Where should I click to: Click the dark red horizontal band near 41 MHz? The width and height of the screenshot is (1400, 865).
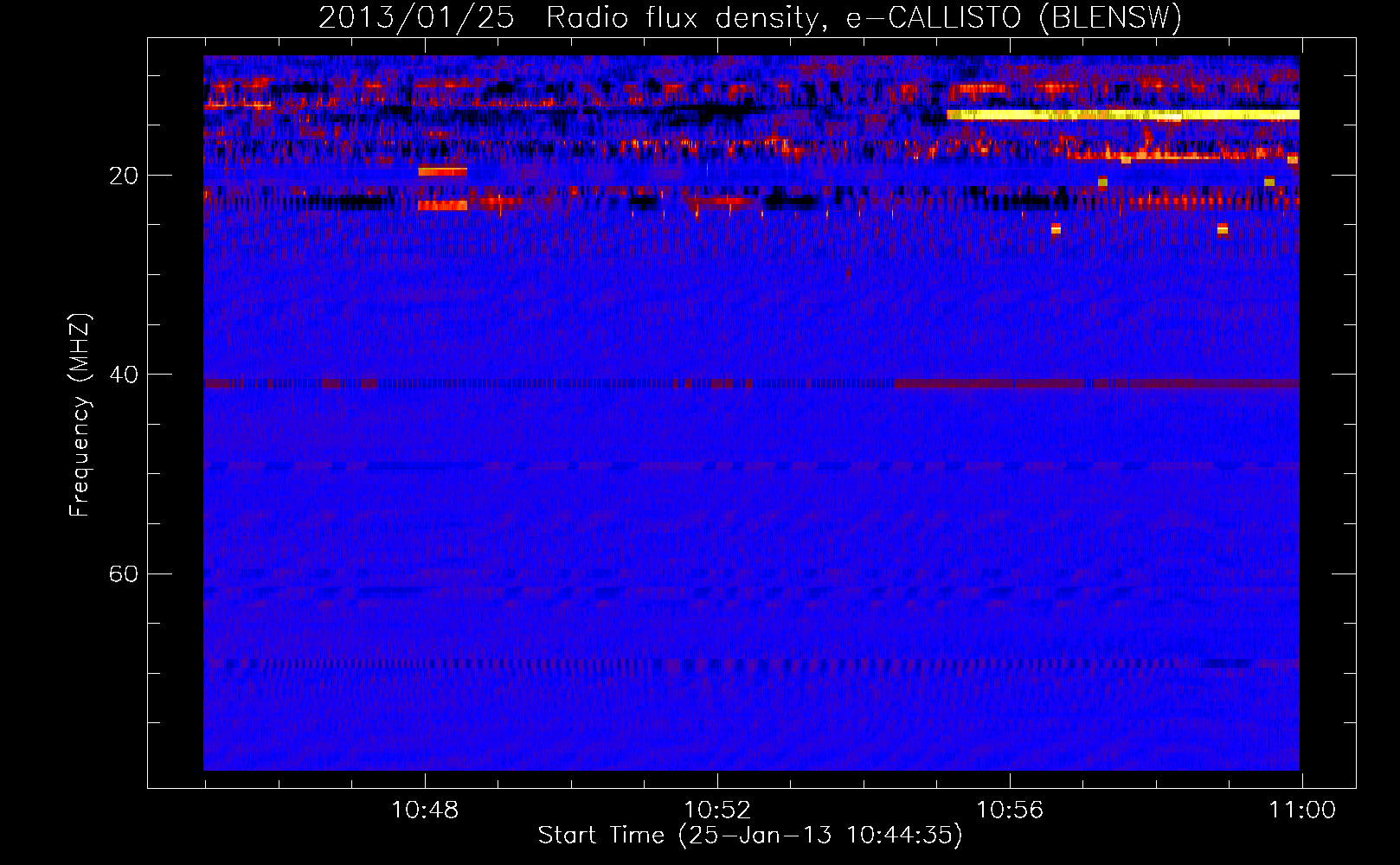[x=1097, y=383]
